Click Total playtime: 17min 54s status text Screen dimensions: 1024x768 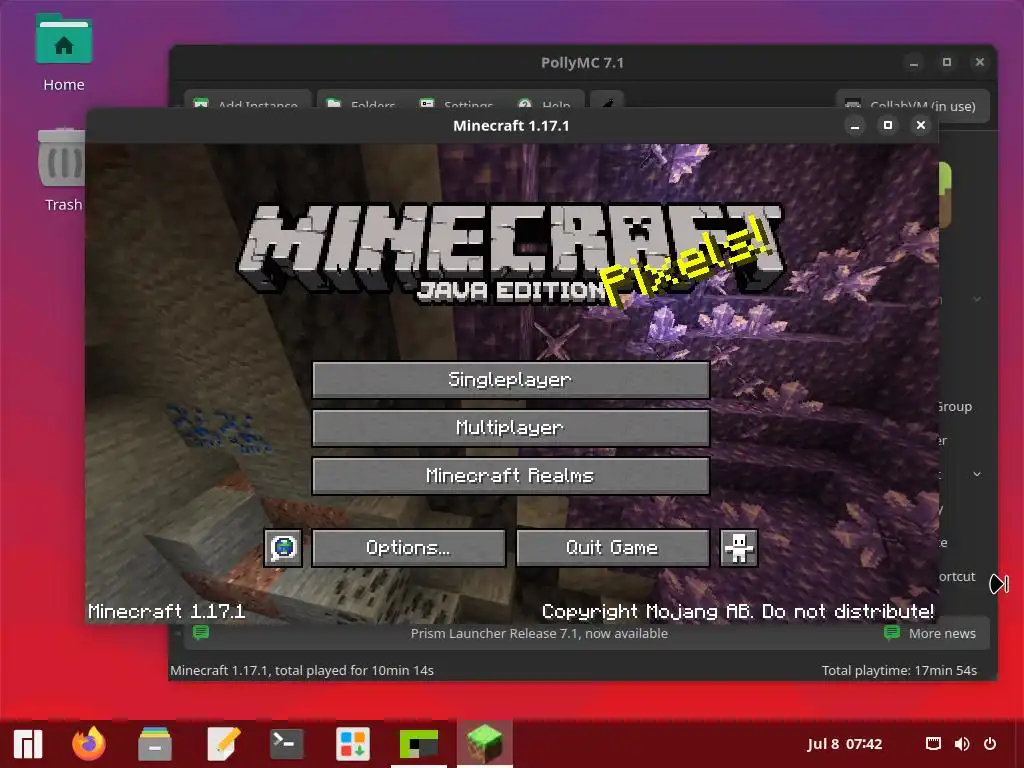(x=899, y=670)
